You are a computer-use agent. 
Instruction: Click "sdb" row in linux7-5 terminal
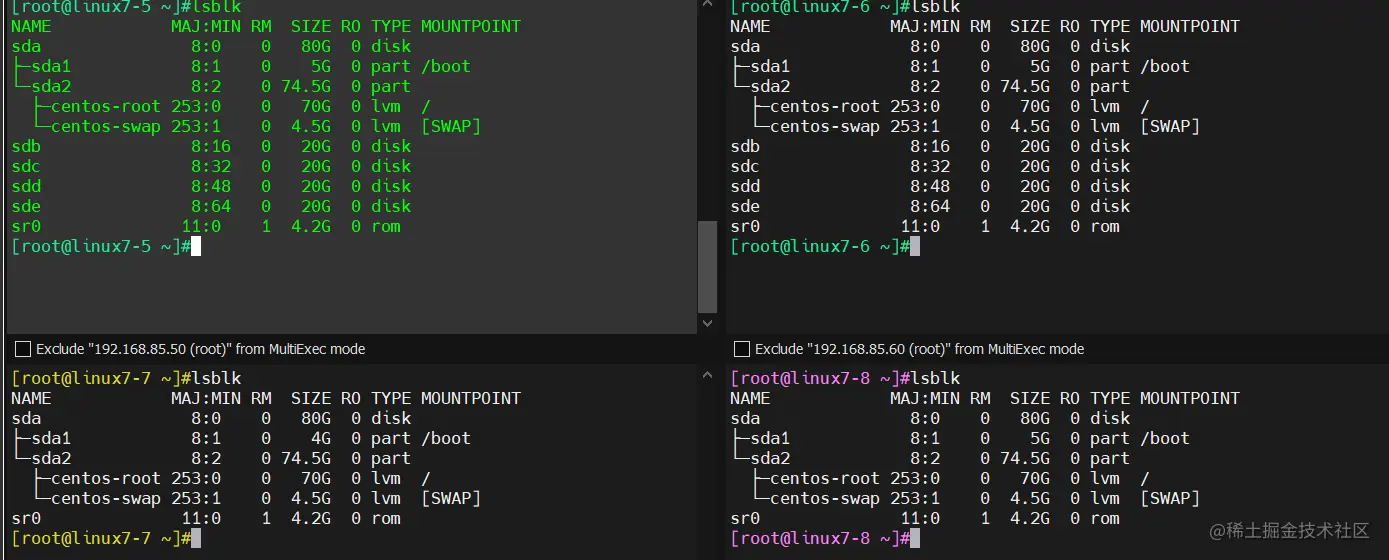(x=211, y=146)
